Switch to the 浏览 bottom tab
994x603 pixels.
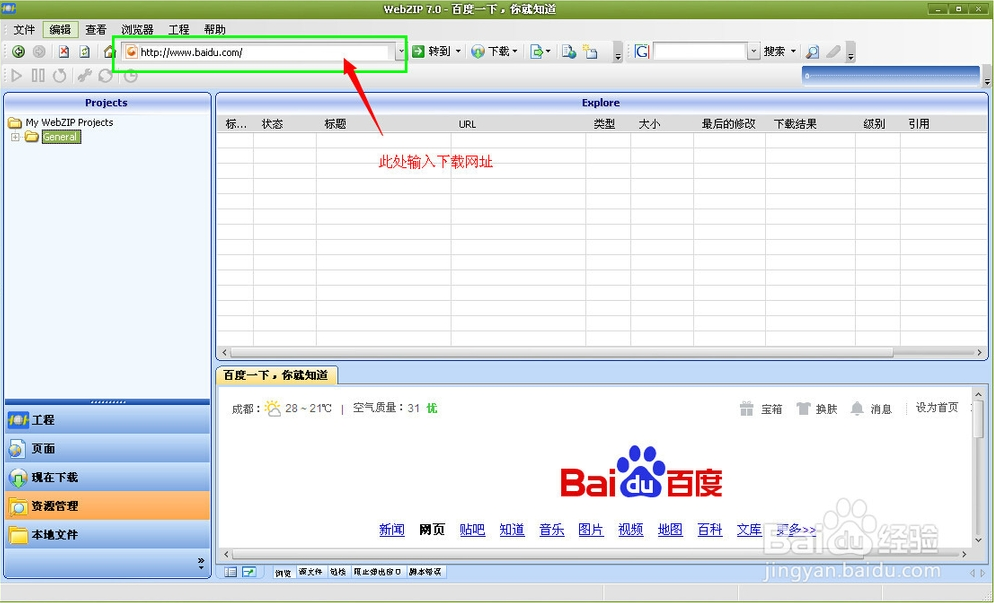[x=283, y=573]
